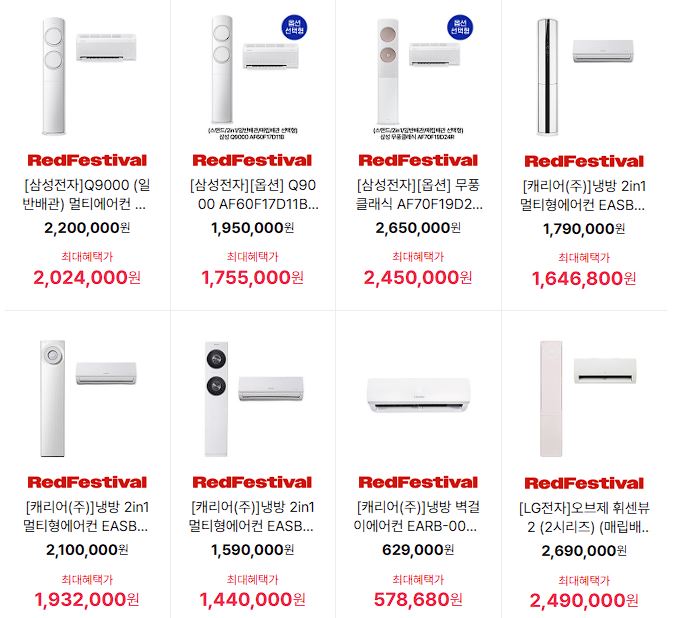Viewport: 673px width, 618px height.
Task: Click the blue 옵션 선택형 badge on Q9000 AF60F17D11B
Action: 294,27
